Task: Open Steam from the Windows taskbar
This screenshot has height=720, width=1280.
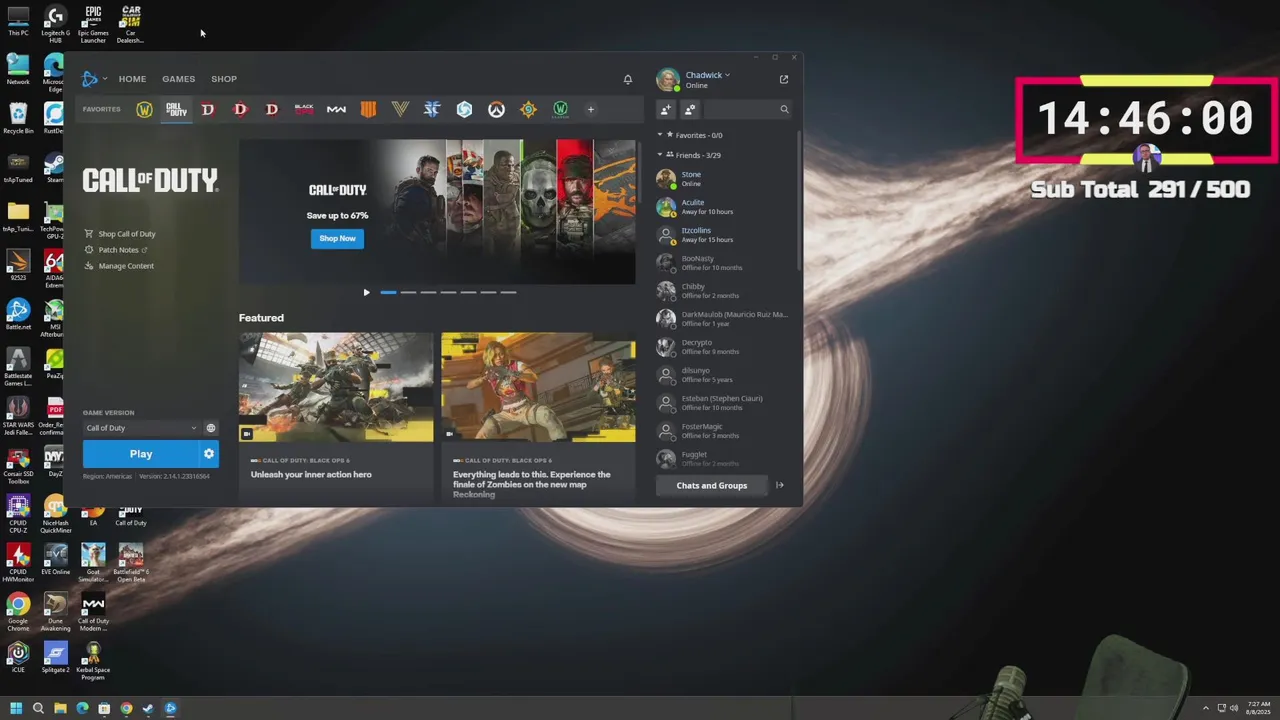Action: [148, 708]
